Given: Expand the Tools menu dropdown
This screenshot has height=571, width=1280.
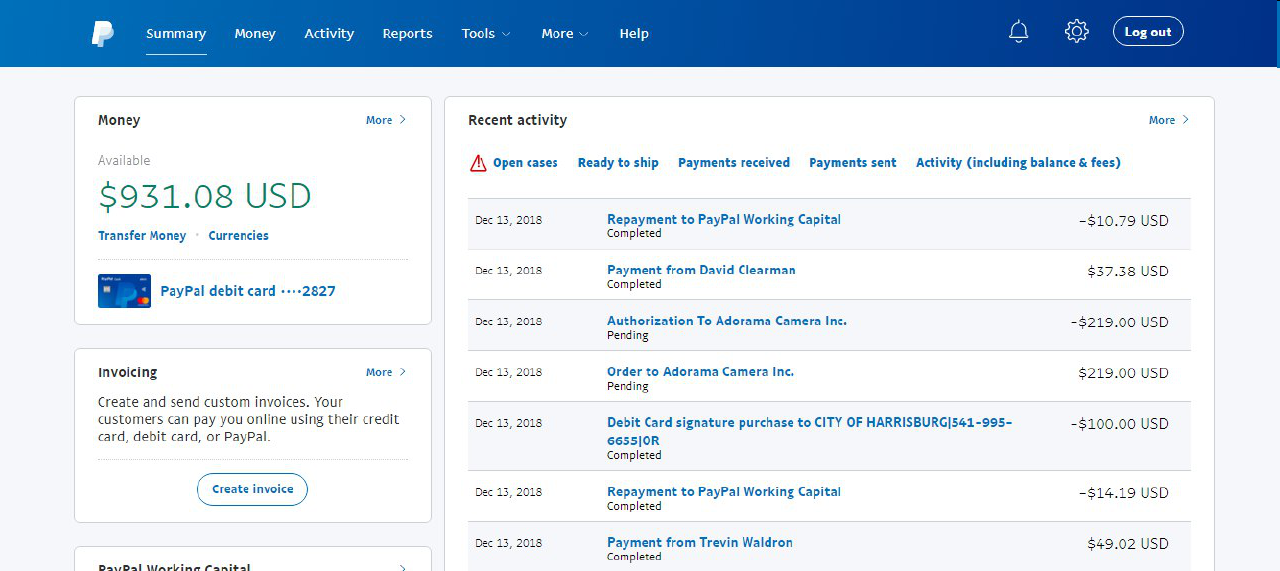Looking at the screenshot, I should tap(486, 33).
